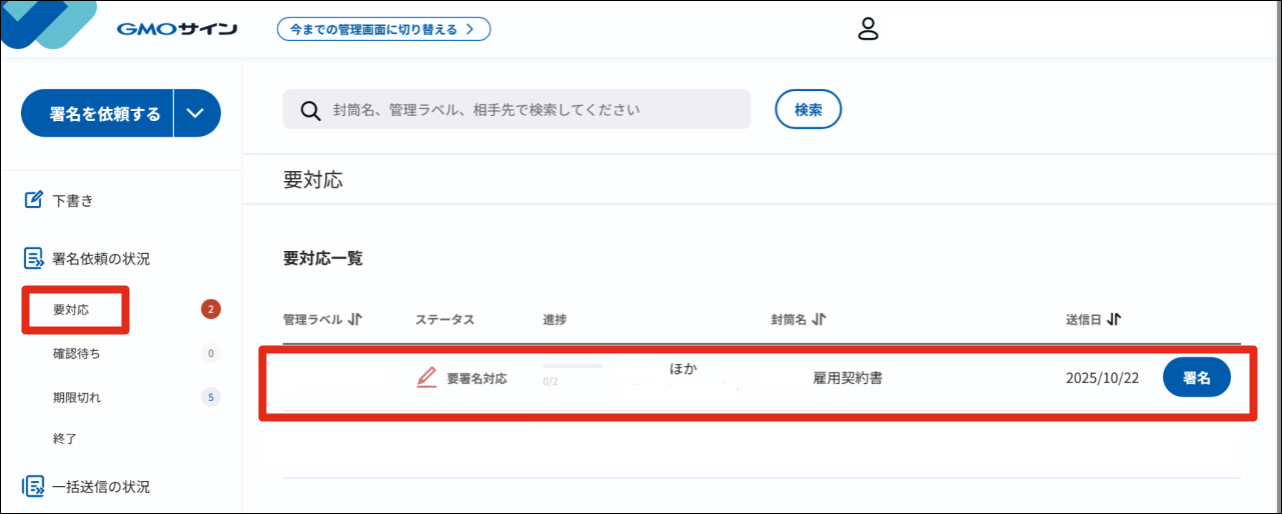This screenshot has height=514, width=1282.
Task: Click the search magnifier icon
Action: click(310, 110)
